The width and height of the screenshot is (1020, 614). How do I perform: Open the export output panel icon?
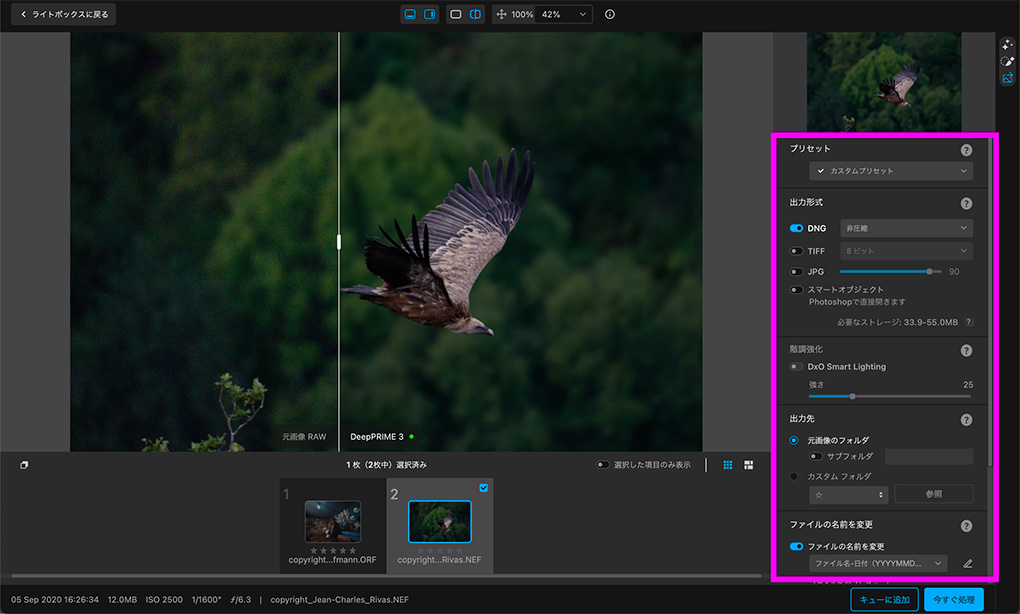coord(1008,78)
